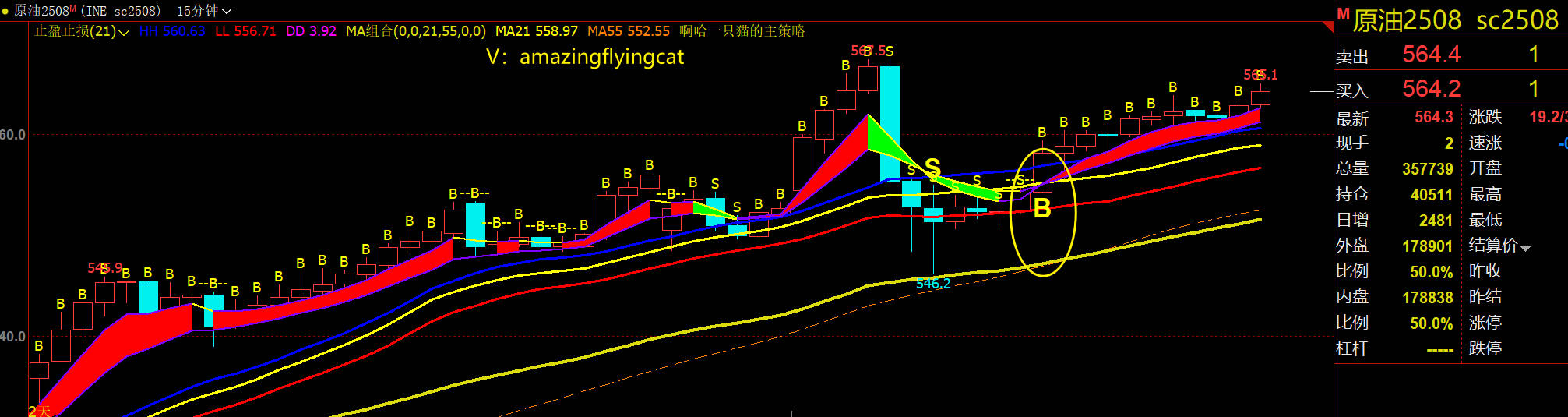Image resolution: width=1568 pixels, height=417 pixels.
Task: Click the MA21 558.97 readout
Action: [537, 31]
